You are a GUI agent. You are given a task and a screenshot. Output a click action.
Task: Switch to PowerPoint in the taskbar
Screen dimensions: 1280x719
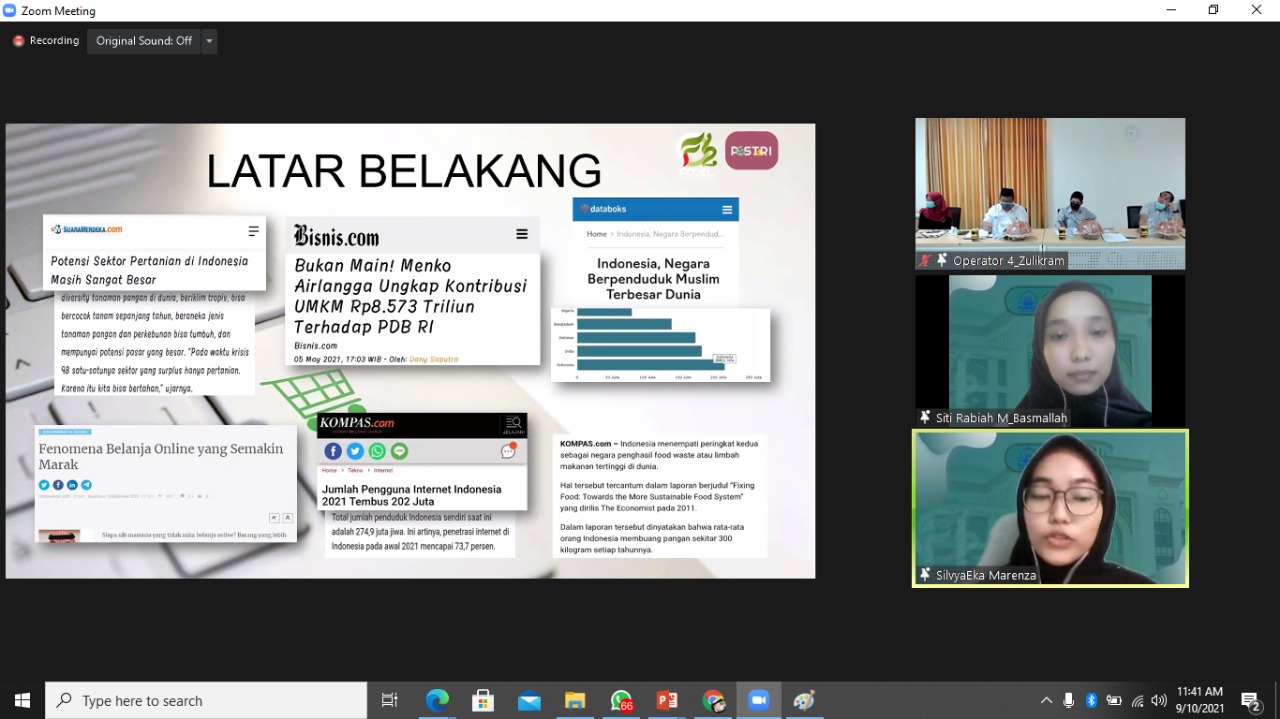[667, 701]
